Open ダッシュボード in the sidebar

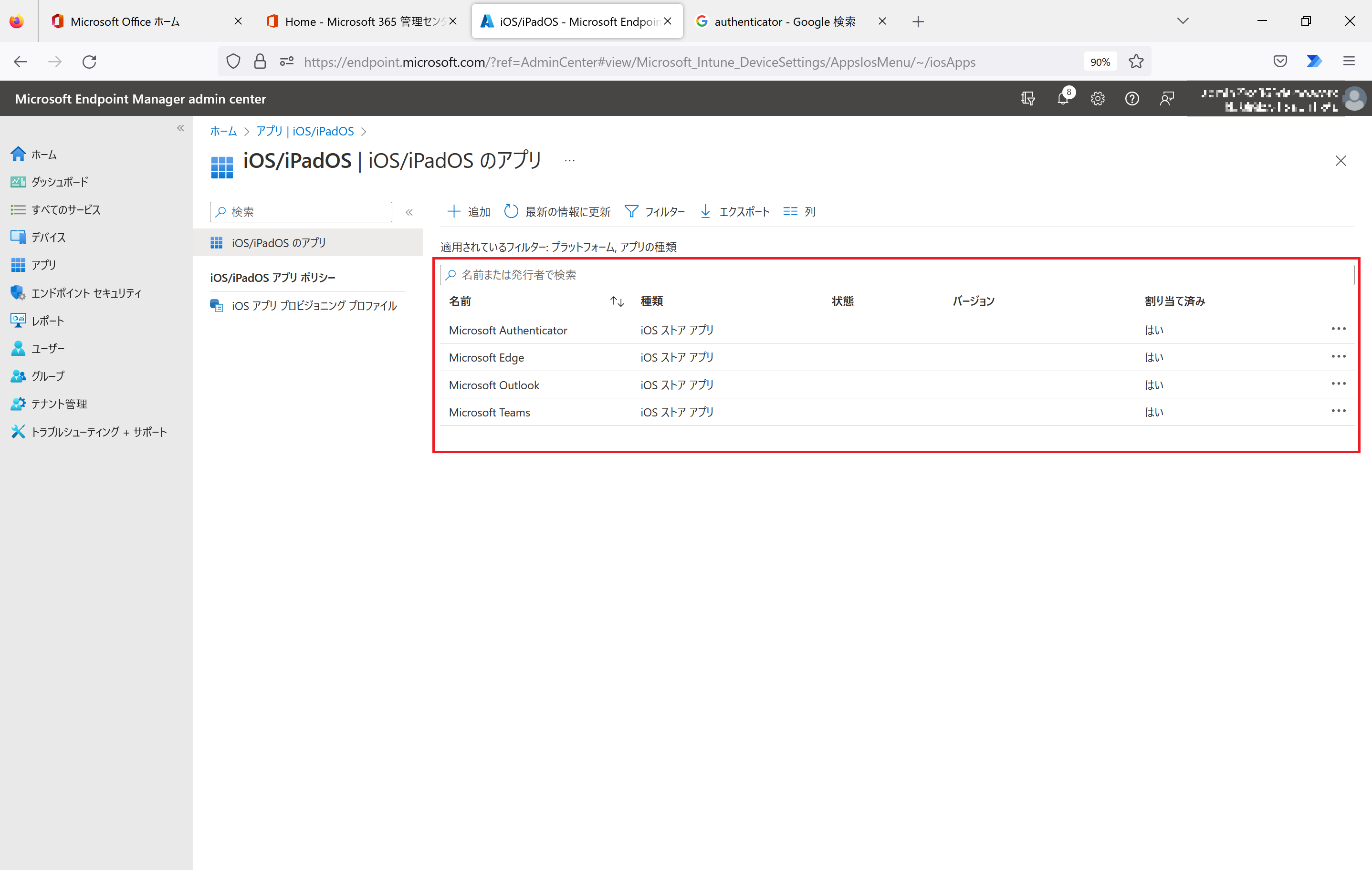coord(50,182)
